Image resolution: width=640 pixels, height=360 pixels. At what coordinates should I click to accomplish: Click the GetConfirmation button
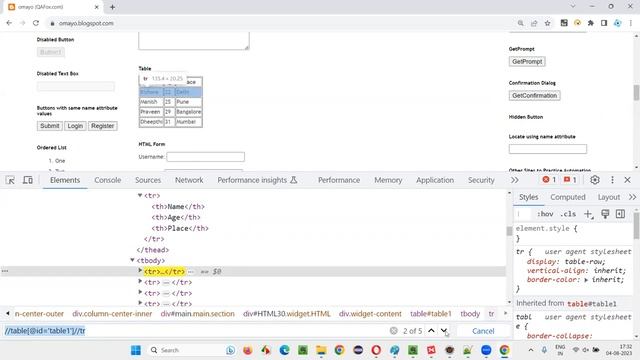pos(534,96)
